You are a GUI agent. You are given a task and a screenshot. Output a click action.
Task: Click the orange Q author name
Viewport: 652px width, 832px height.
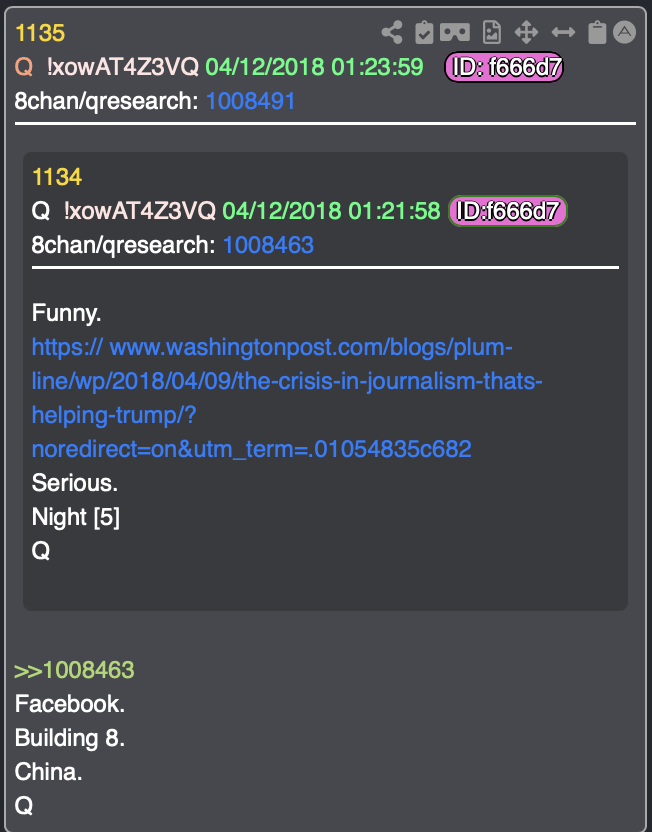pos(24,67)
